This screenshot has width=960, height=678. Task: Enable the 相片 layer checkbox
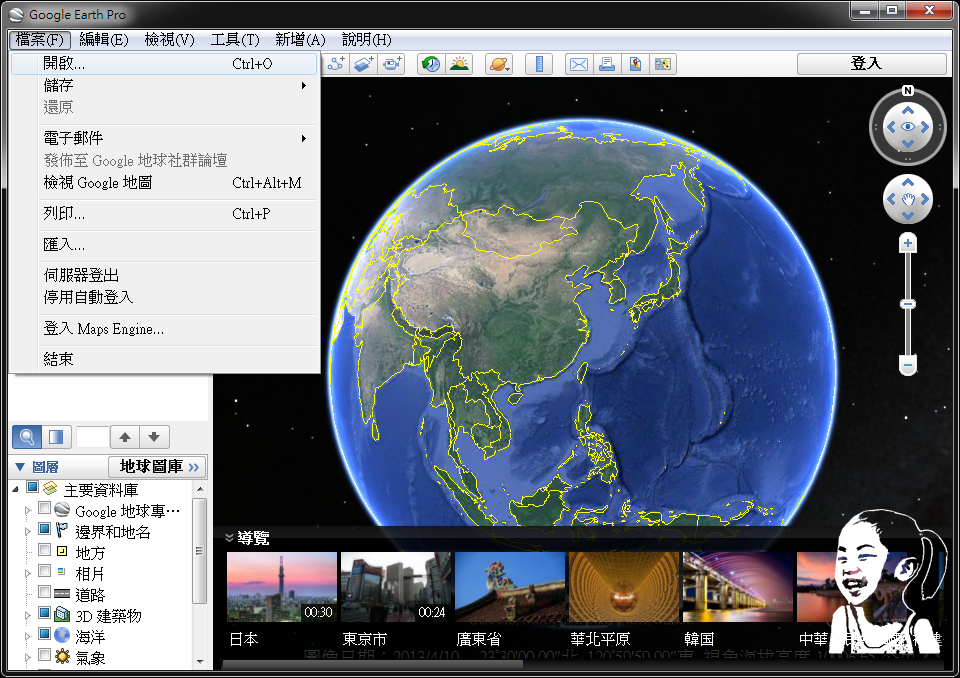point(44,571)
